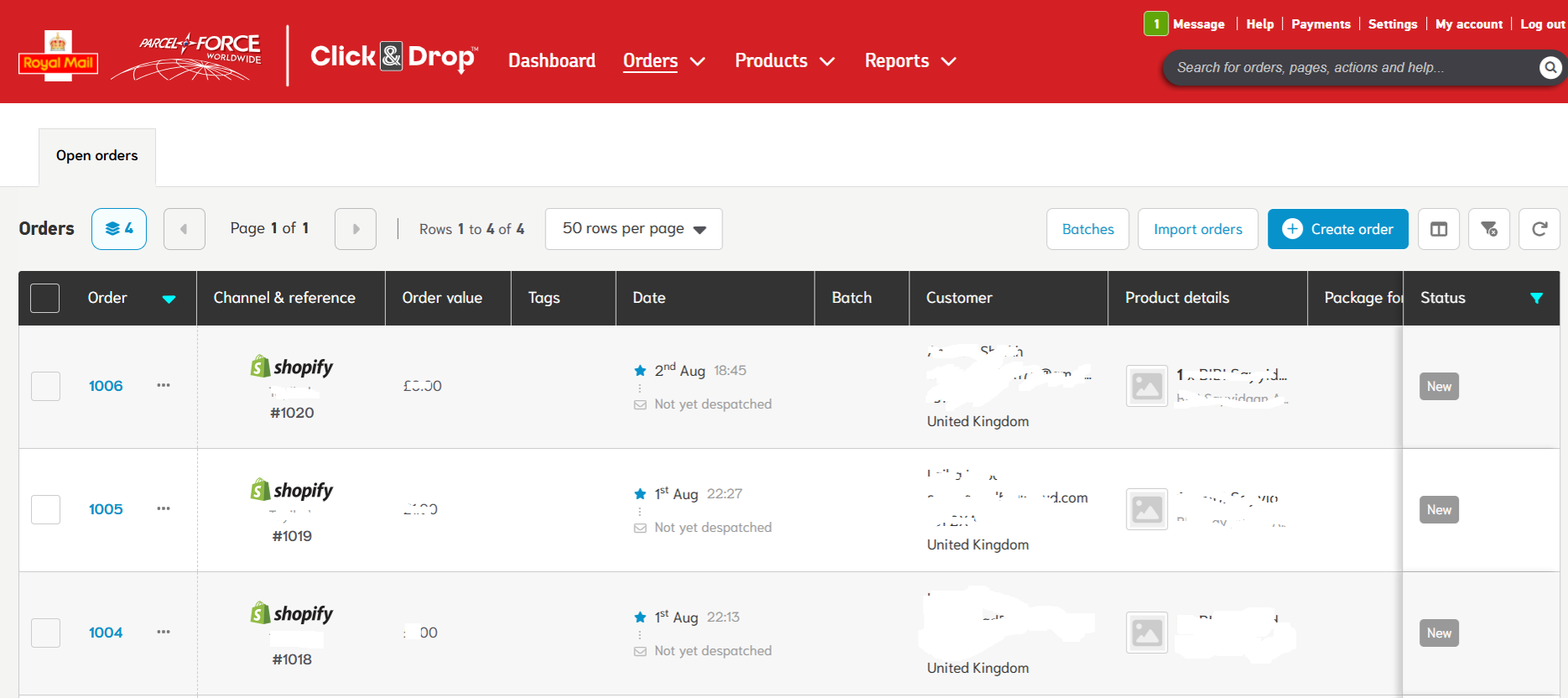Tick the checkbox for order 1006
The width and height of the screenshot is (1568, 698).
tap(45, 386)
